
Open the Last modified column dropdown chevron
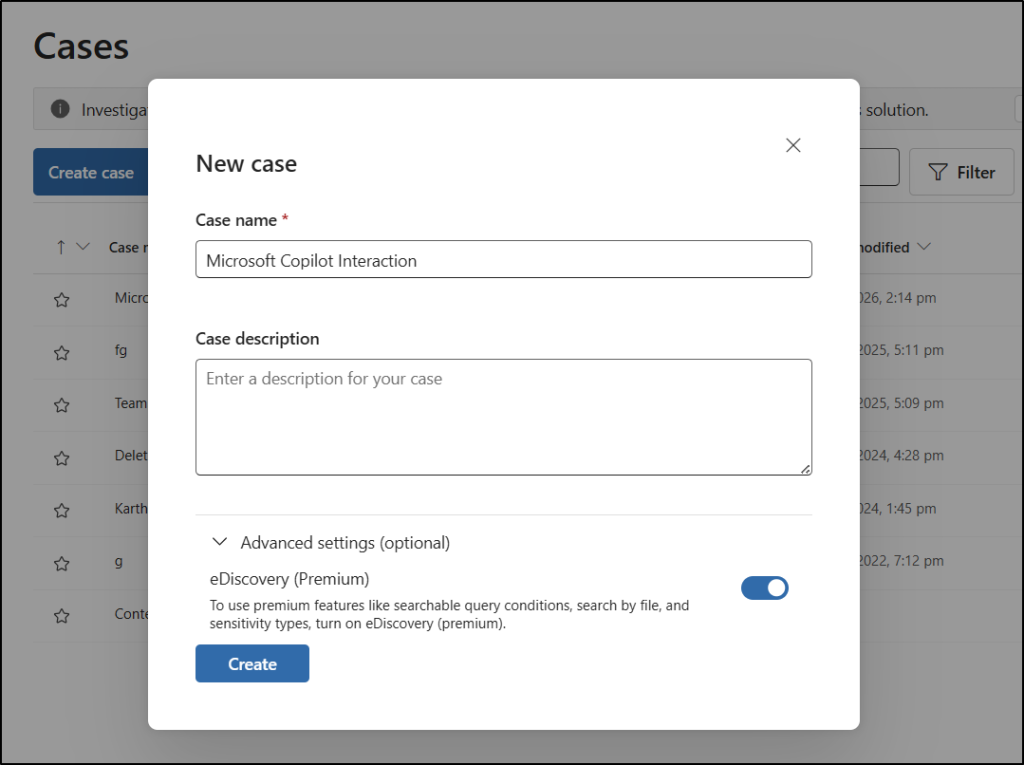(x=923, y=246)
